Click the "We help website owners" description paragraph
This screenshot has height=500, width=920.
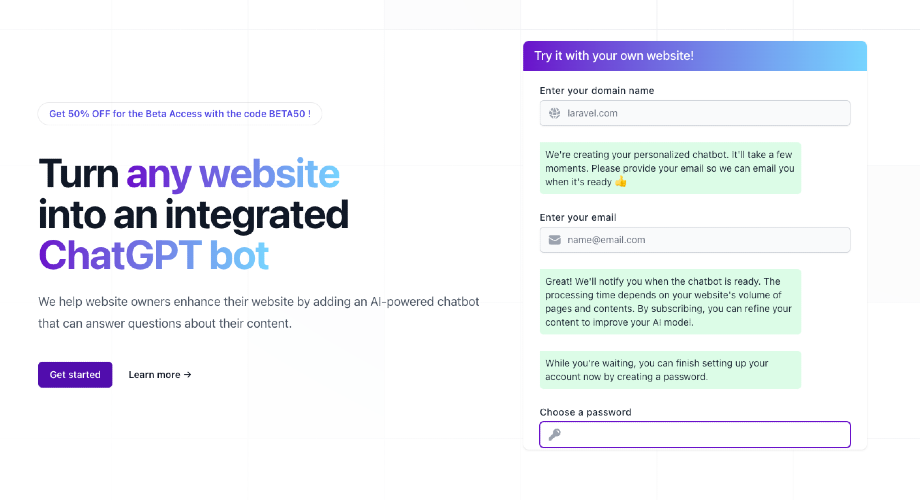pyautogui.click(x=259, y=312)
